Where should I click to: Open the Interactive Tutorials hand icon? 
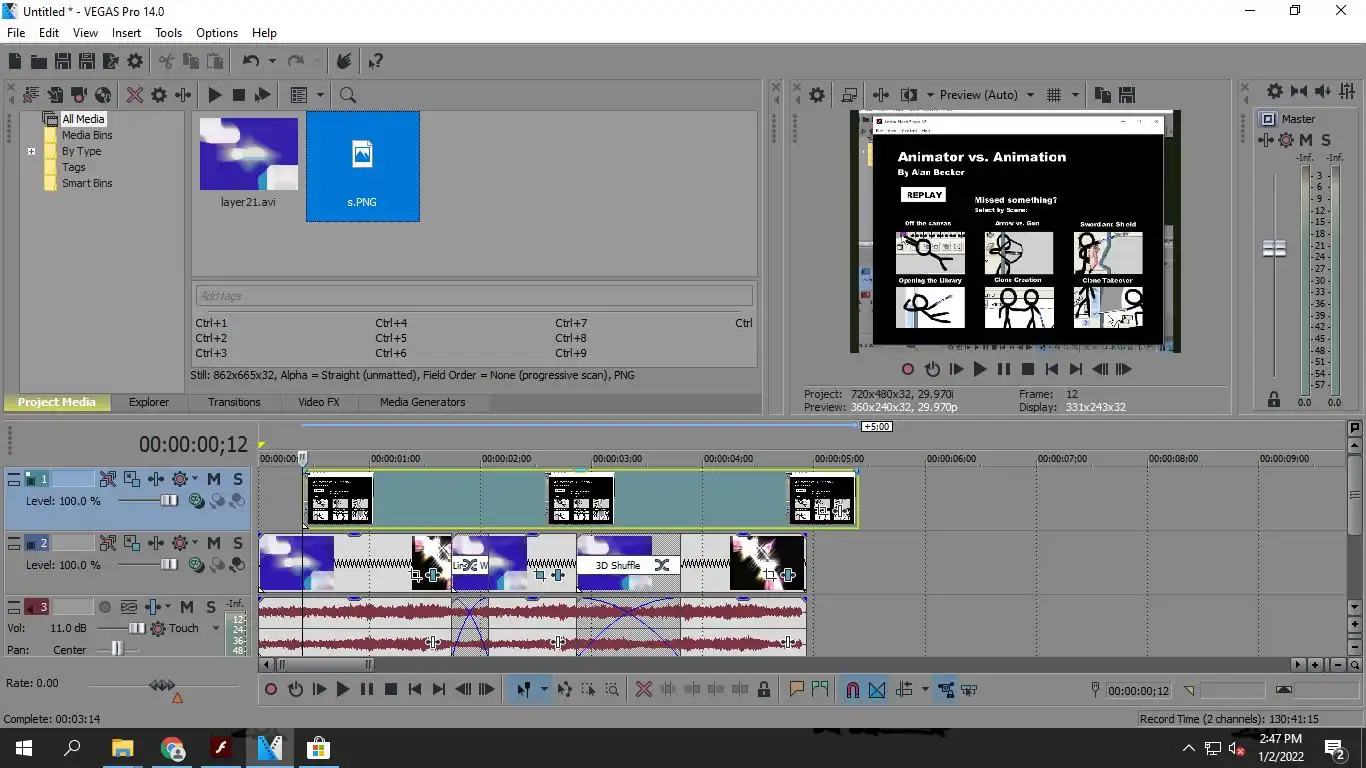click(x=344, y=61)
